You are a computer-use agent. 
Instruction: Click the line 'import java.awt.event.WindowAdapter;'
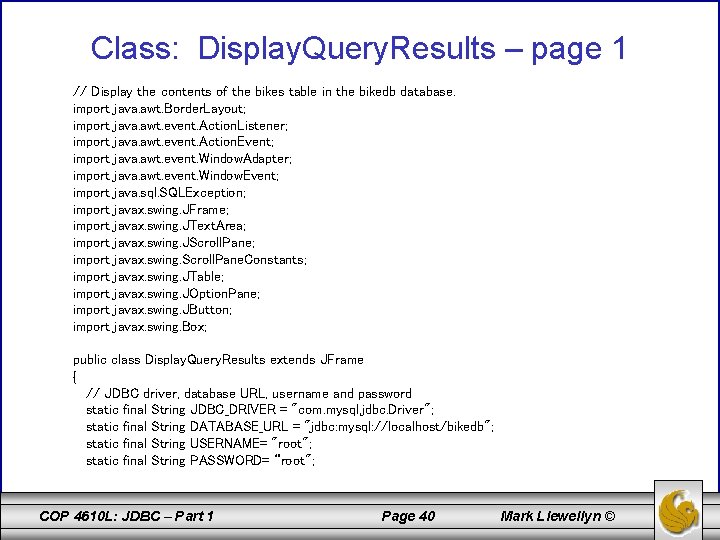coord(182,159)
